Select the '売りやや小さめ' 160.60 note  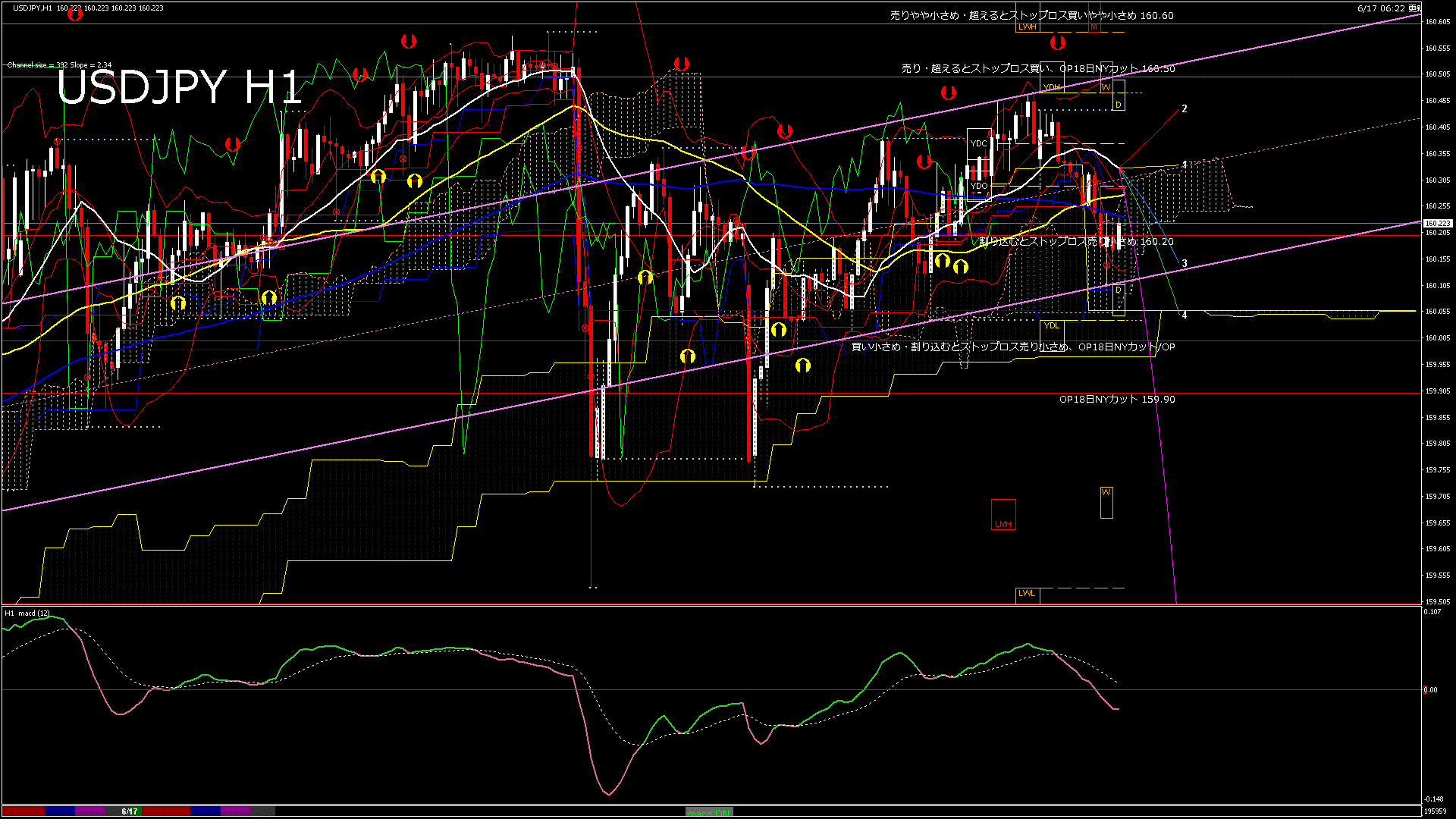1032,15
